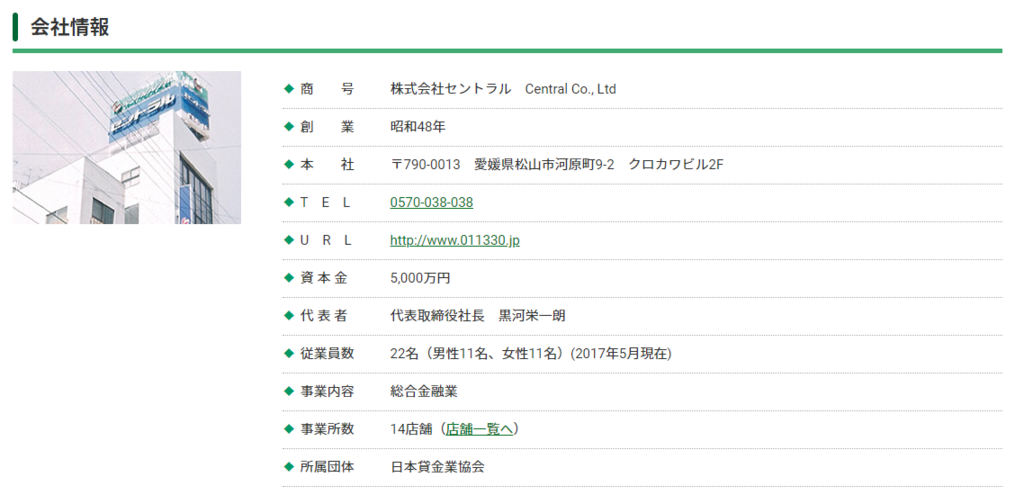The image size is (1024, 504).
Task: Call the phone number 0570-038-038 link
Action: [431, 202]
